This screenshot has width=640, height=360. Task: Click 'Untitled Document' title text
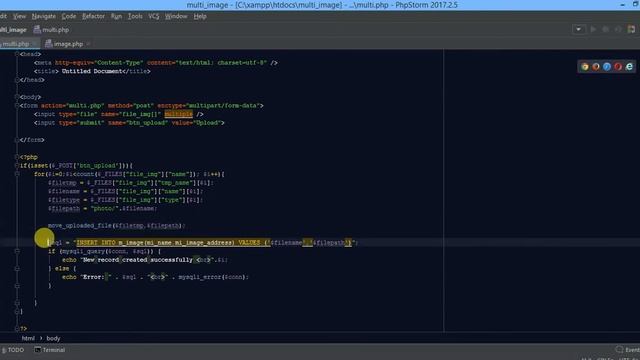click(x=93, y=71)
